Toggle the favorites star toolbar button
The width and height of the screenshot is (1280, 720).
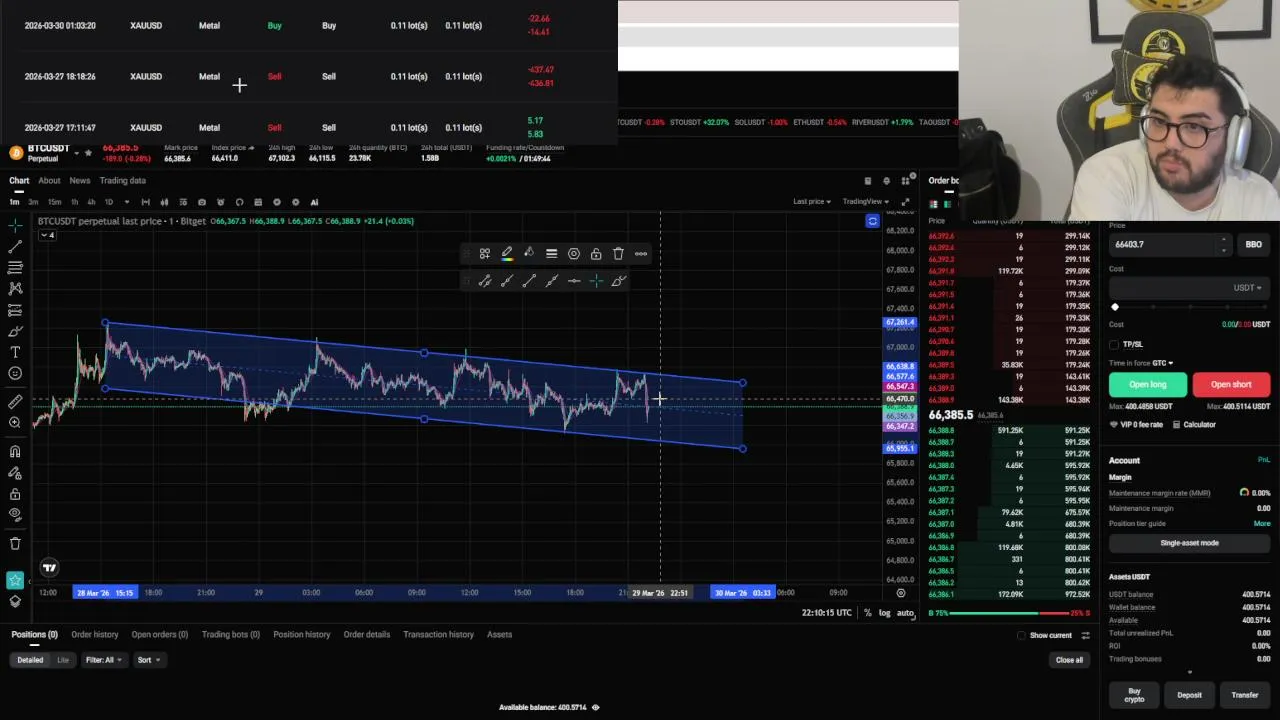pos(15,580)
